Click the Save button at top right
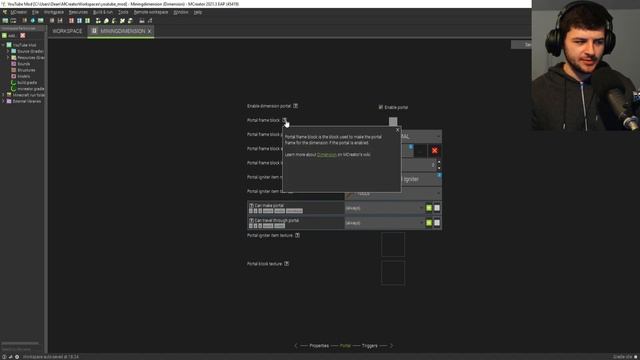The height and width of the screenshot is (360, 640). (x=522, y=44)
